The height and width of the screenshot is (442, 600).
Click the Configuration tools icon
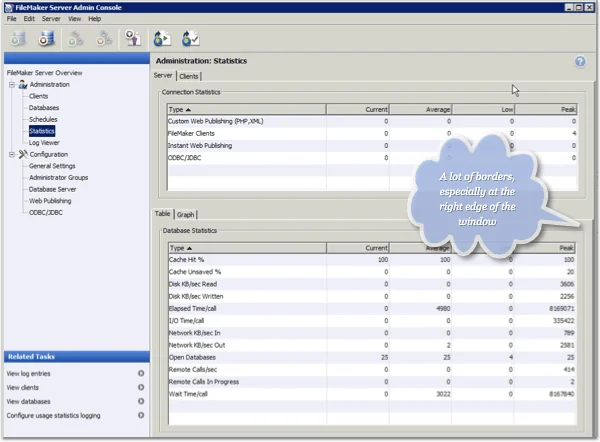click(x=23, y=154)
